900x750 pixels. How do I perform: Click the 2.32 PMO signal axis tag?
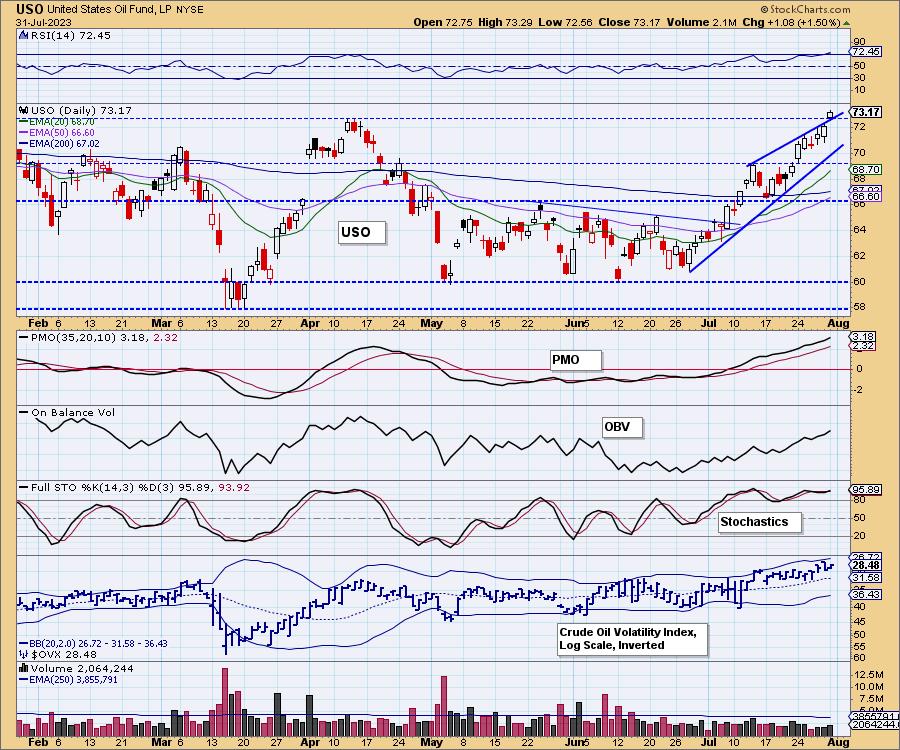coord(863,345)
